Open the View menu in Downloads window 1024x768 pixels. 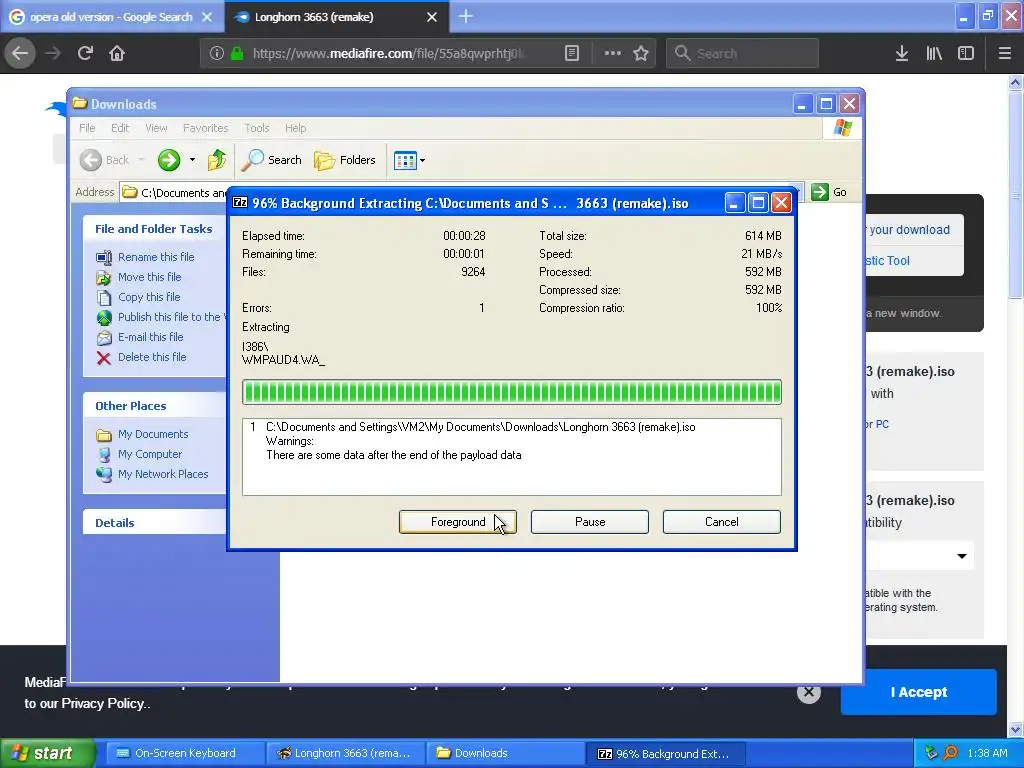tap(156, 128)
